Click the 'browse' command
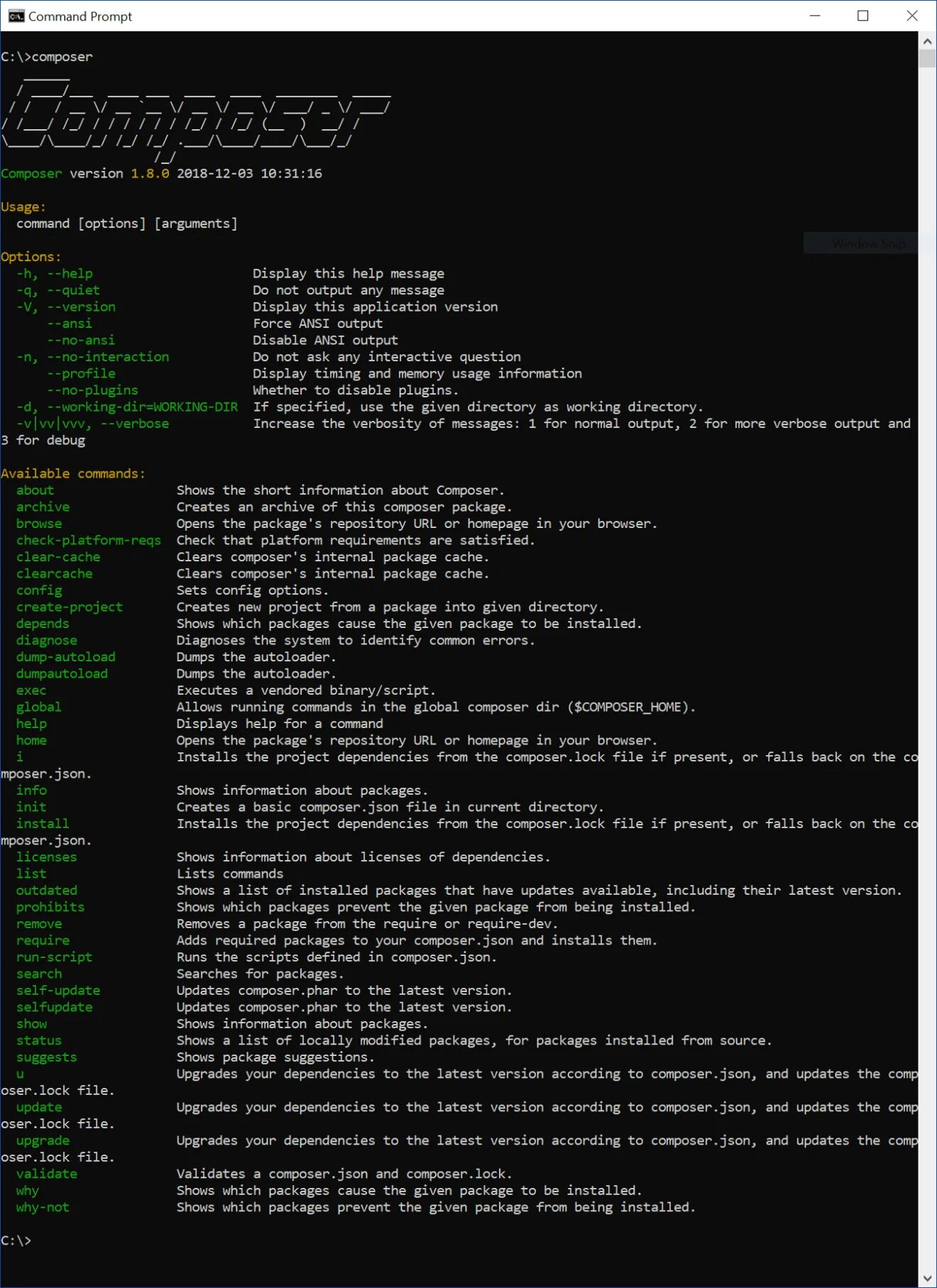 click(39, 524)
